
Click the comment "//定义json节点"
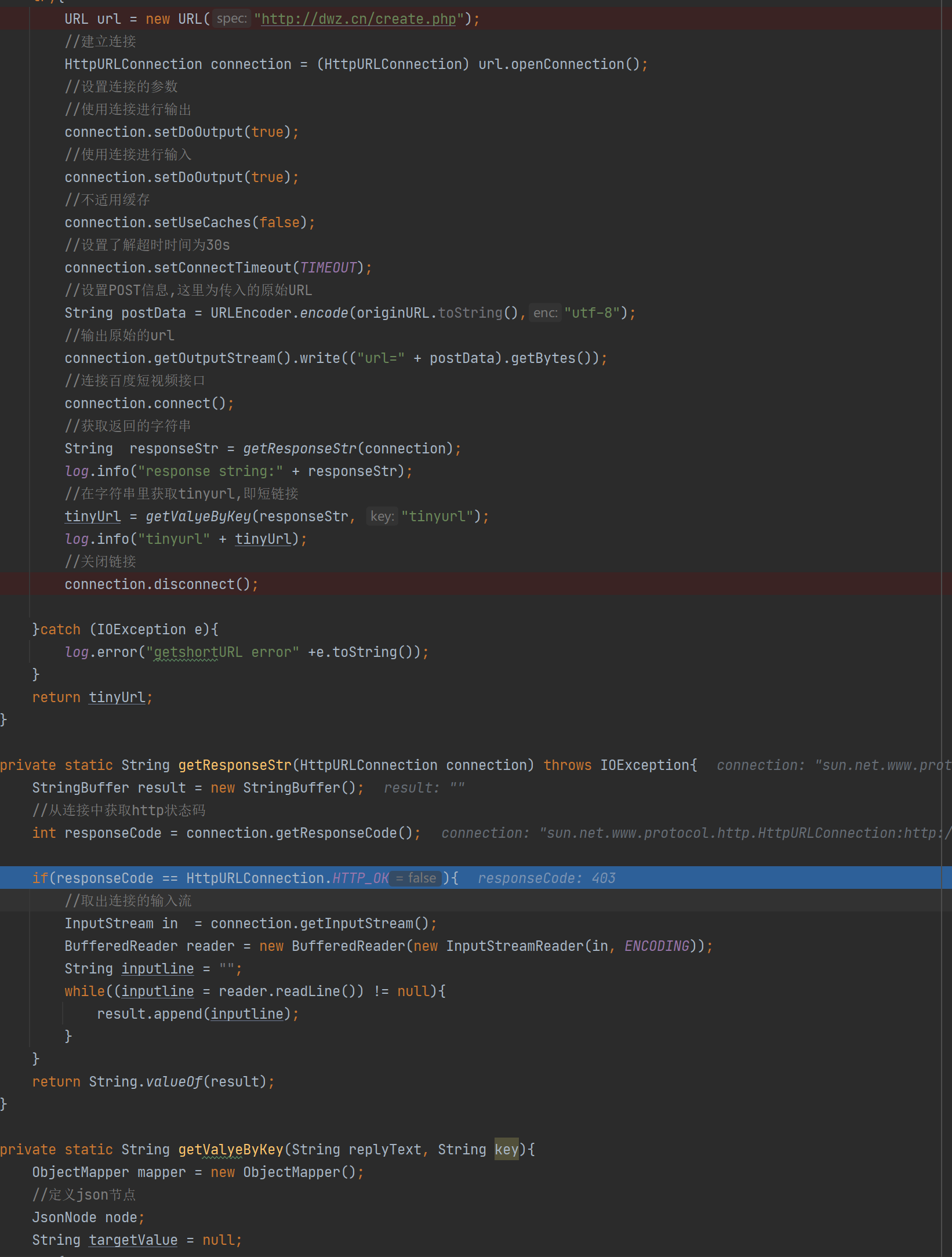(x=84, y=1195)
